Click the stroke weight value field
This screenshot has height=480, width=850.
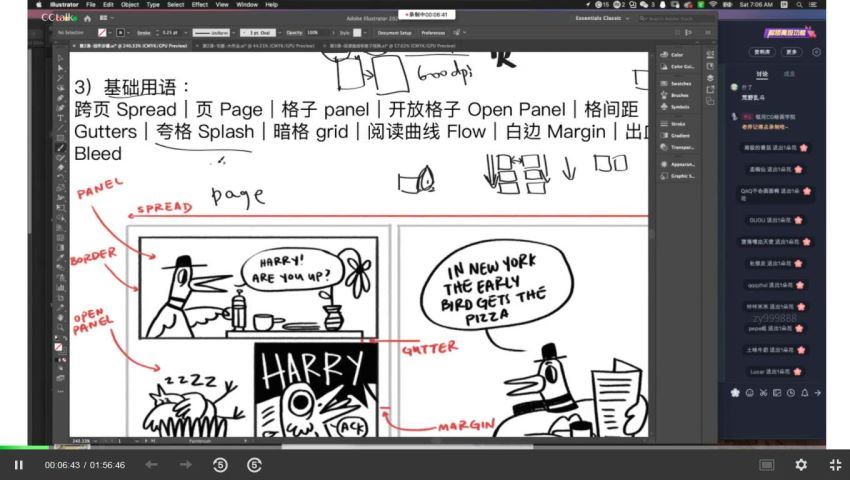click(170, 33)
